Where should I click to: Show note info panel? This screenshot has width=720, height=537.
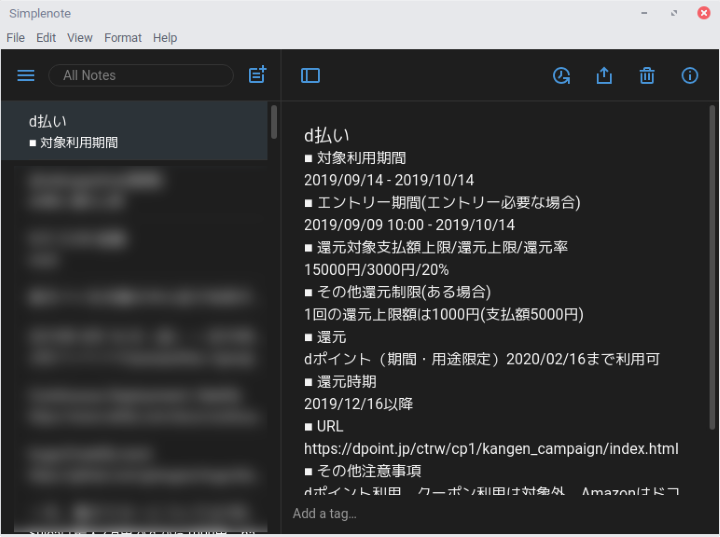pyautogui.click(x=689, y=76)
